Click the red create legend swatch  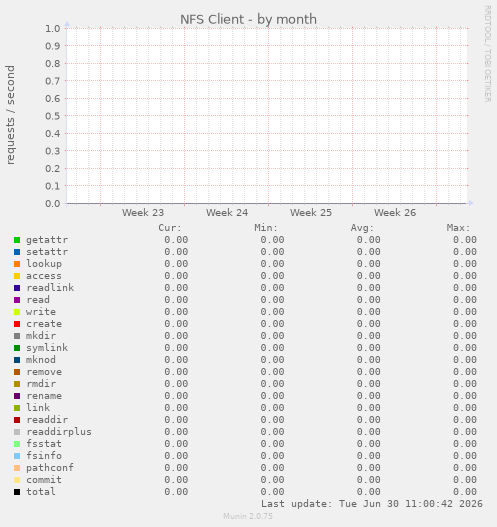point(17,324)
